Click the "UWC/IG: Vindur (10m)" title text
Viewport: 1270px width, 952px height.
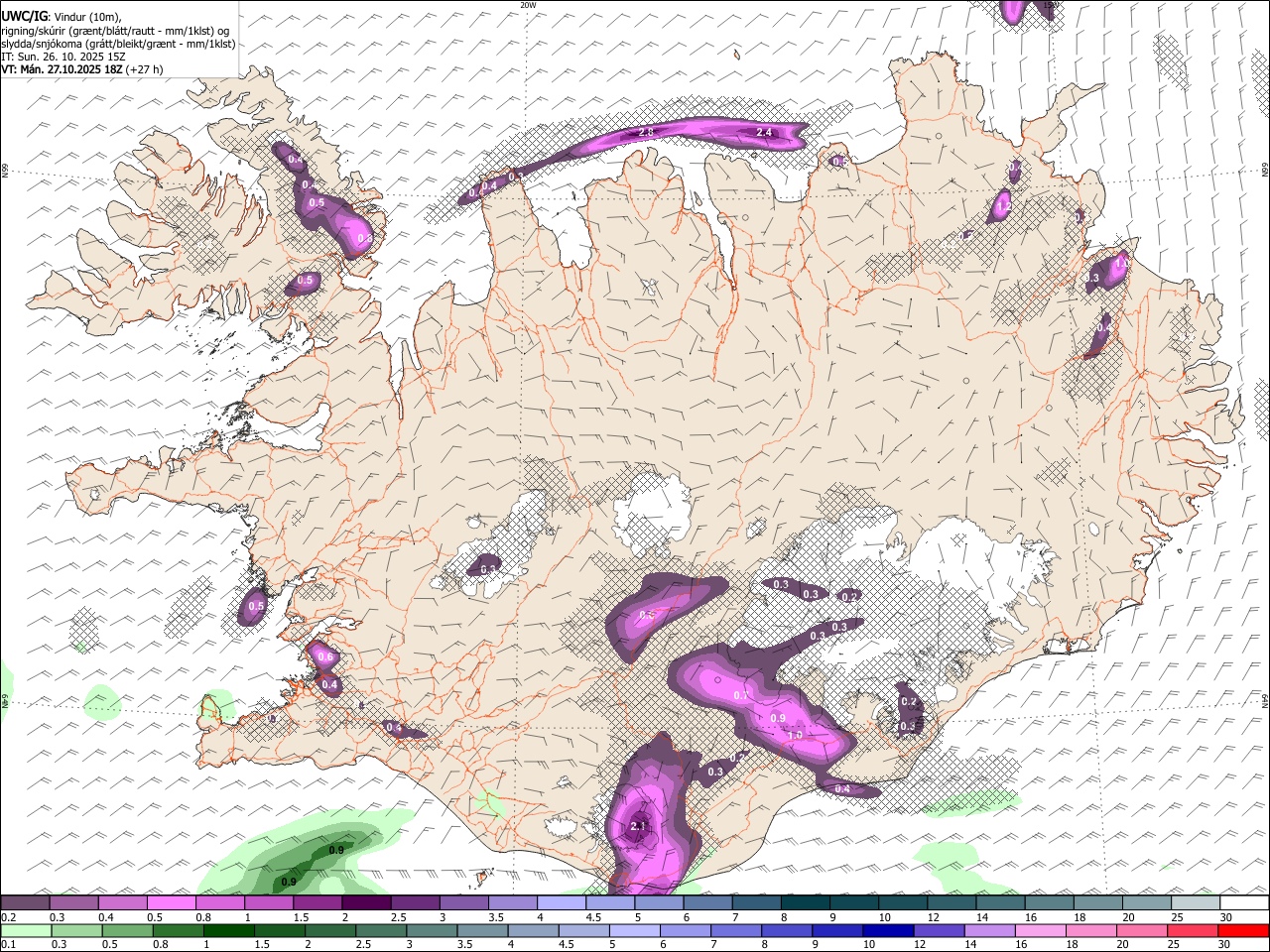[61, 17]
